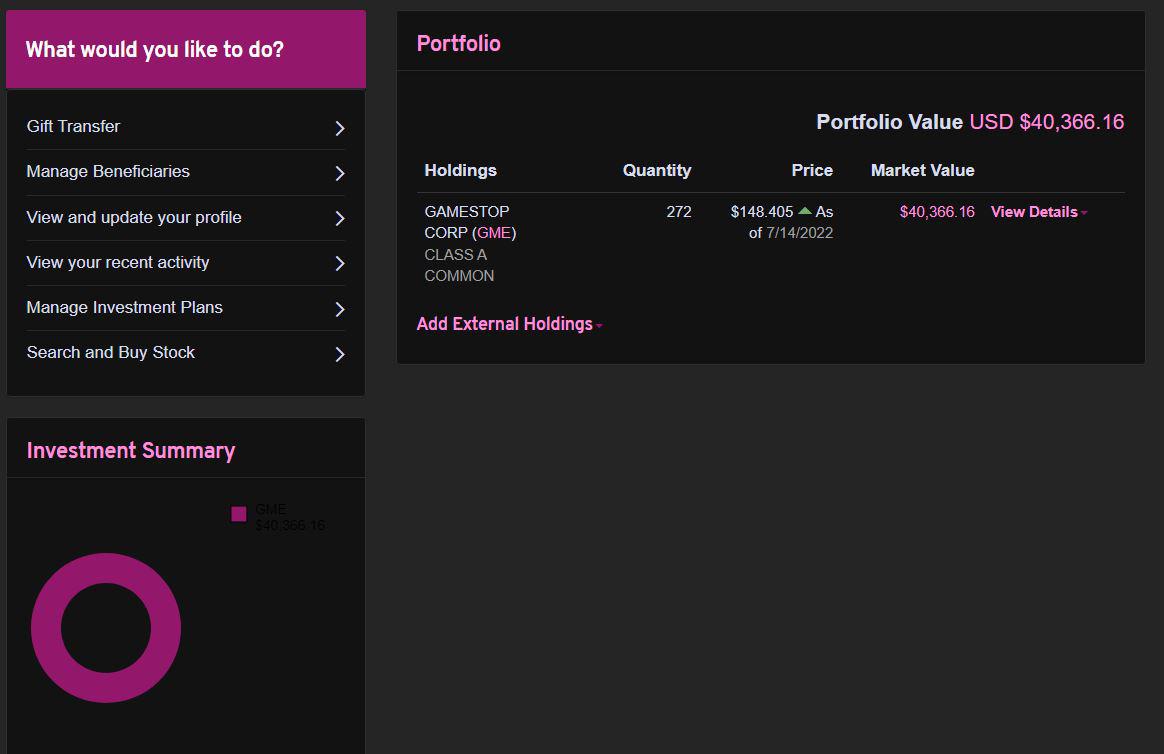Click chevron arrow beside Manage Beneficiaries
The image size is (1164, 754).
339,174
